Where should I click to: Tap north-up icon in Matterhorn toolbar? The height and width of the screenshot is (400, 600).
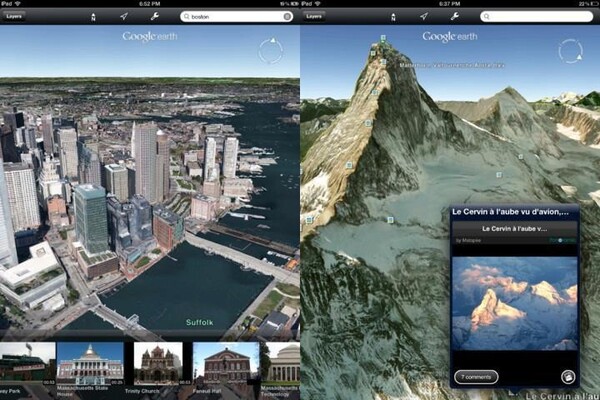tap(393, 17)
